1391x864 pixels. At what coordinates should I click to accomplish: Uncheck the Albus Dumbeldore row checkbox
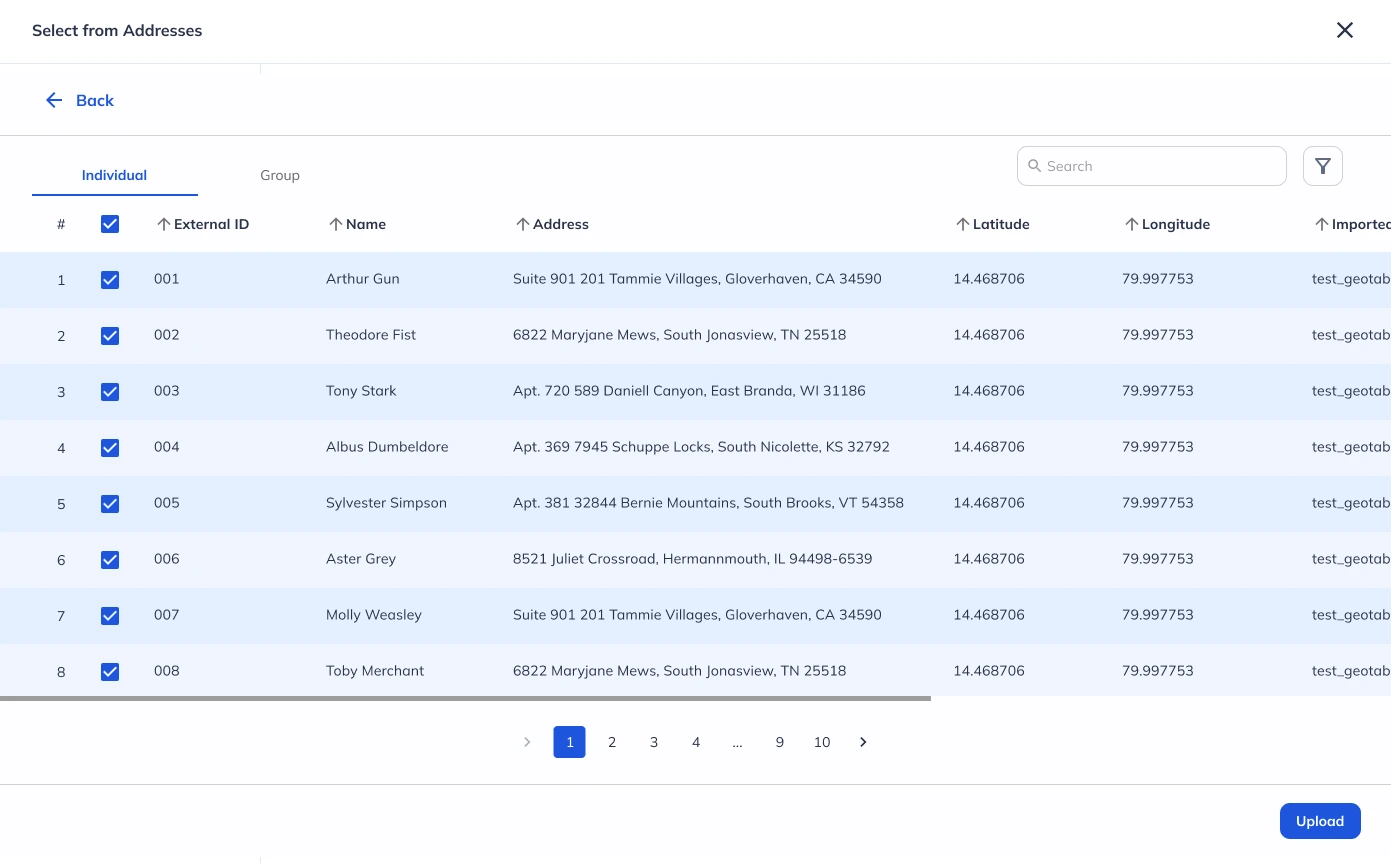(x=110, y=448)
